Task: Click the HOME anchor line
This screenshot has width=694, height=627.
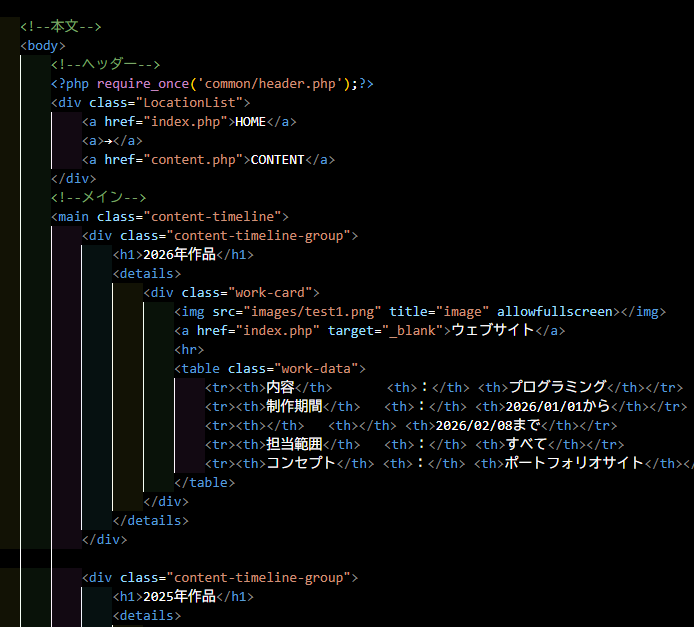Action: pyautogui.click(x=189, y=122)
